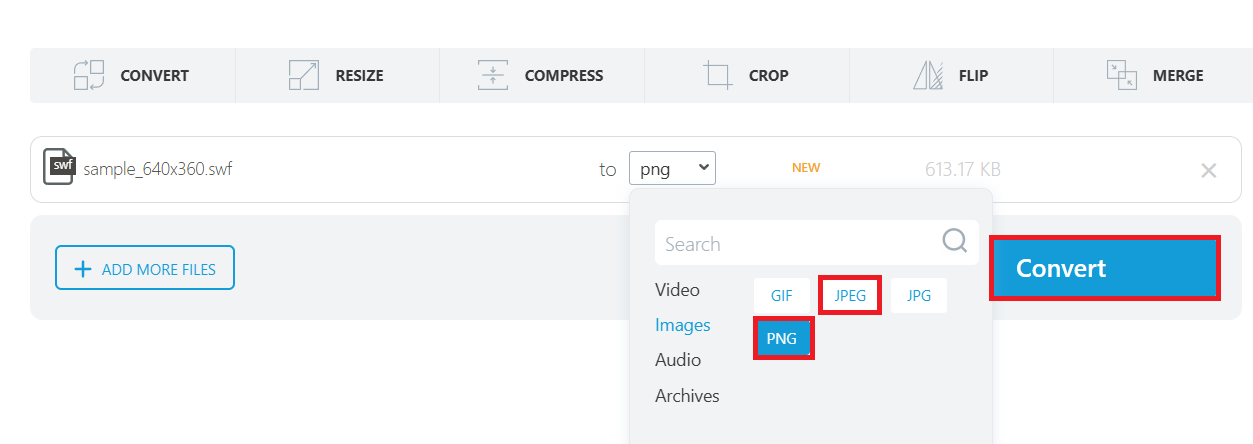Image resolution: width=1253 pixels, height=444 pixels.
Task: Select the Images format category
Action: click(x=683, y=325)
